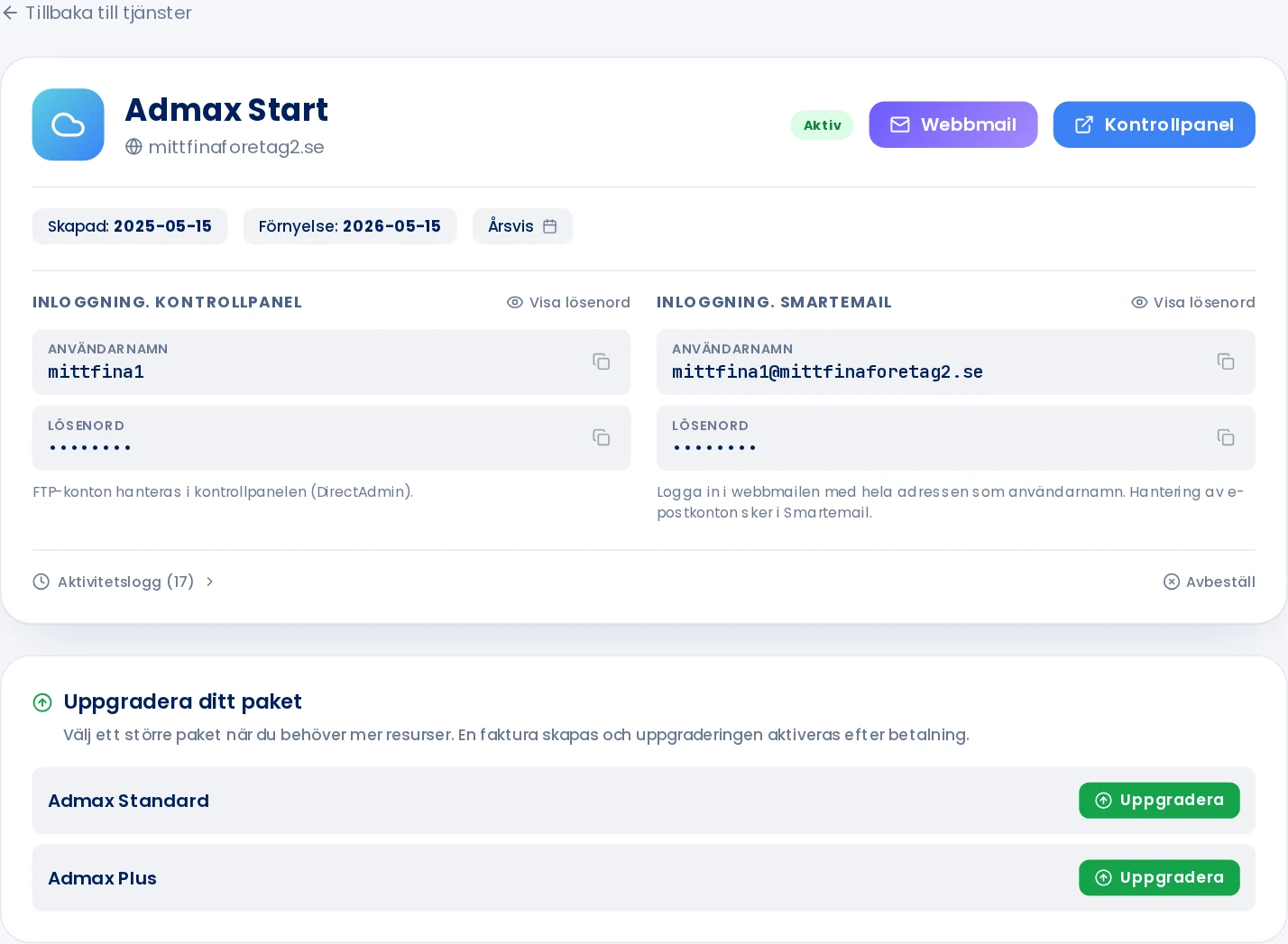The width and height of the screenshot is (1288, 944).
Task: Open the Webbmail button
Action: 953,124
